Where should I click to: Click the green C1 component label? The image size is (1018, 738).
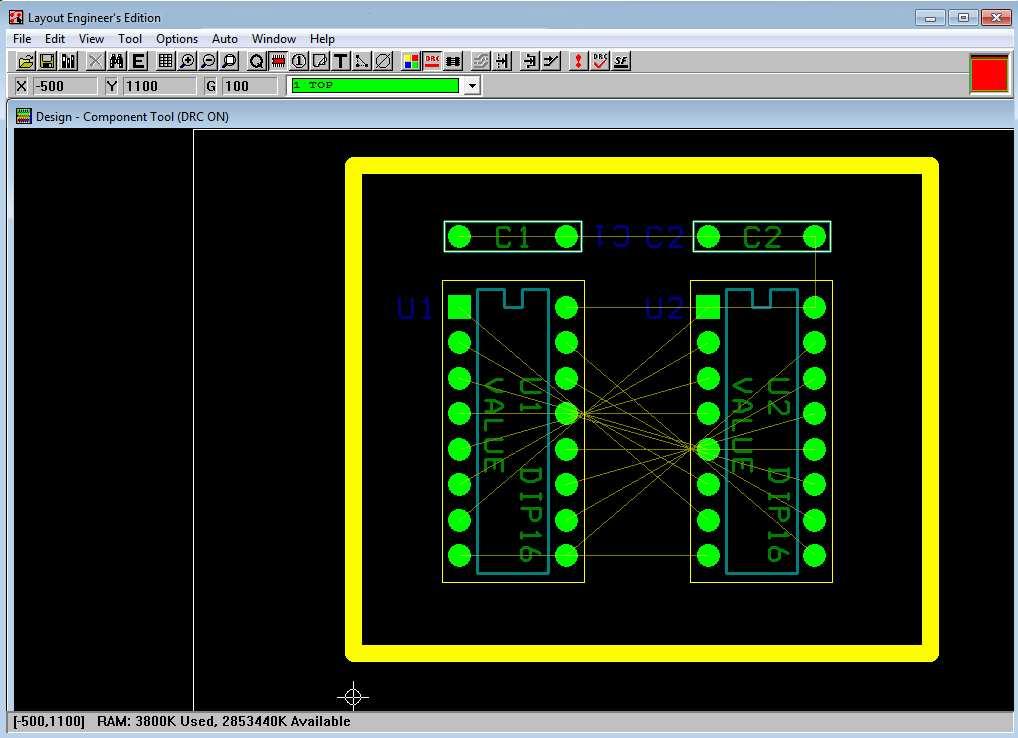tap(512, 237)
